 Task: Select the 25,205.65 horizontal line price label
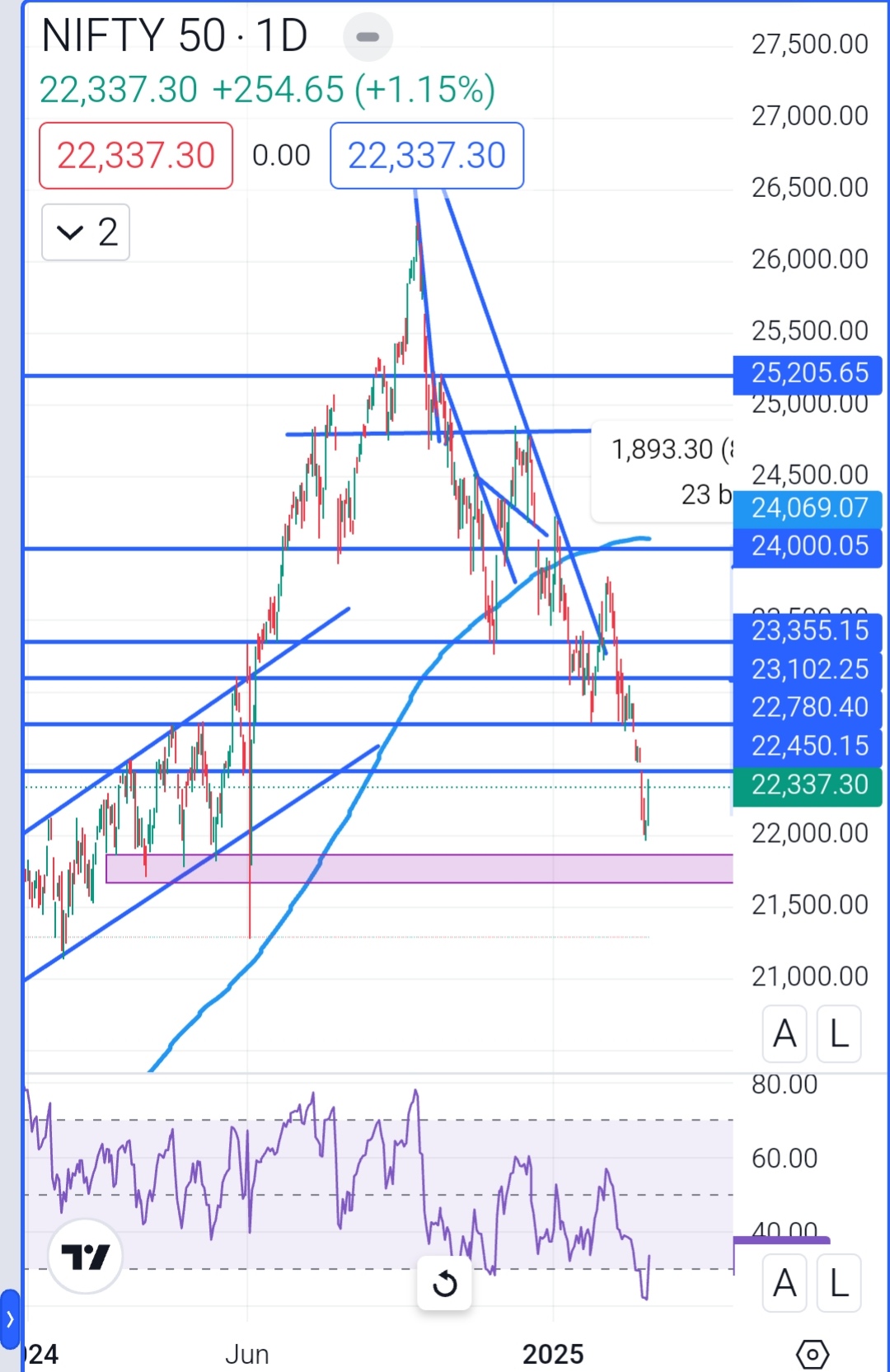pyautogui.click(x=808, y=373)
